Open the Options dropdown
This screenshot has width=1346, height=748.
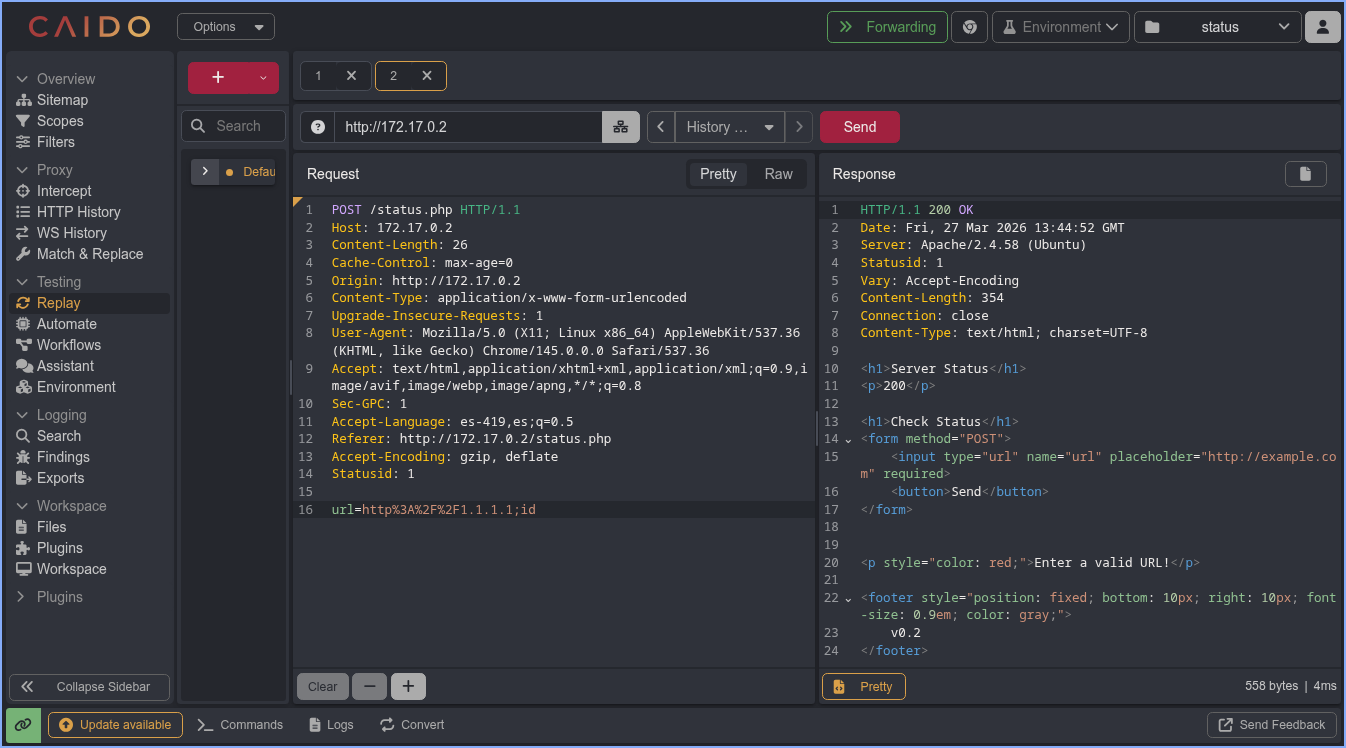(225, 27)
